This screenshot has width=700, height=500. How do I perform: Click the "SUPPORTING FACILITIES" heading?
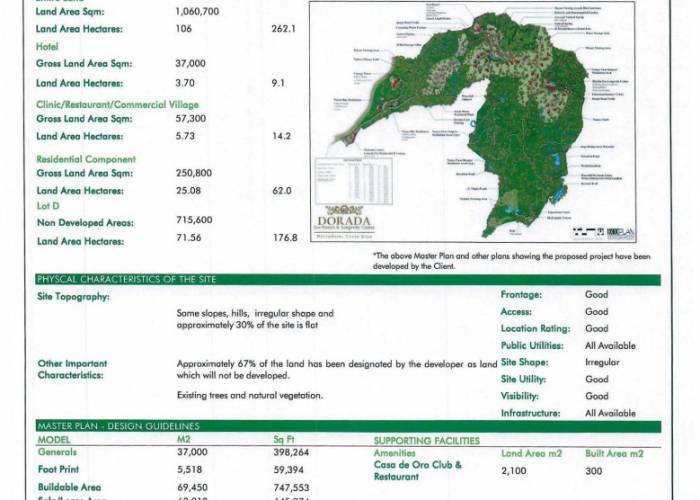pos(426,441)
